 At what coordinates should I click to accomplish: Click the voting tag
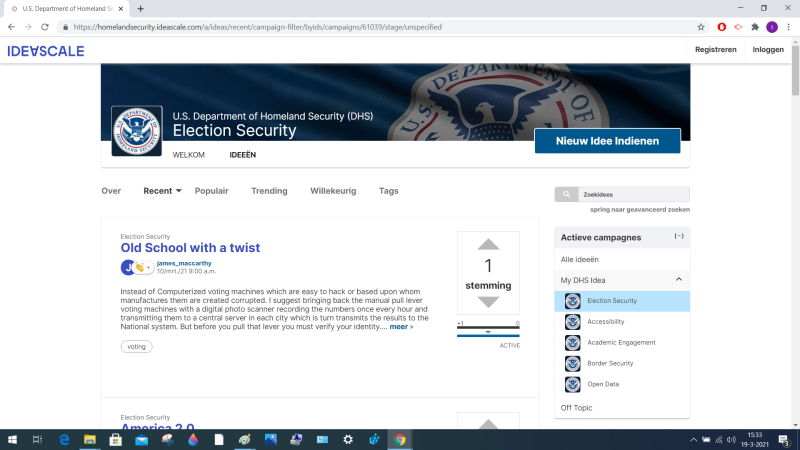tap(136, 346)
